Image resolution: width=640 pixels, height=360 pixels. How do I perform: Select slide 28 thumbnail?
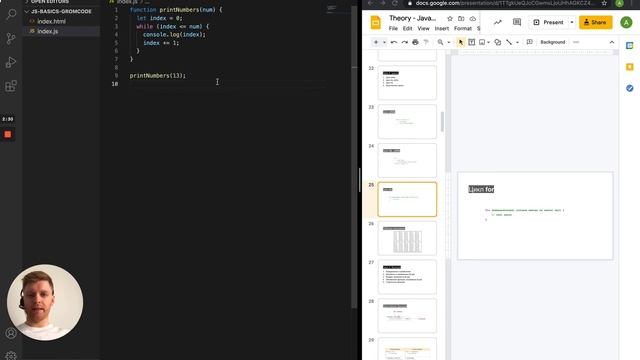click(407, 316)
